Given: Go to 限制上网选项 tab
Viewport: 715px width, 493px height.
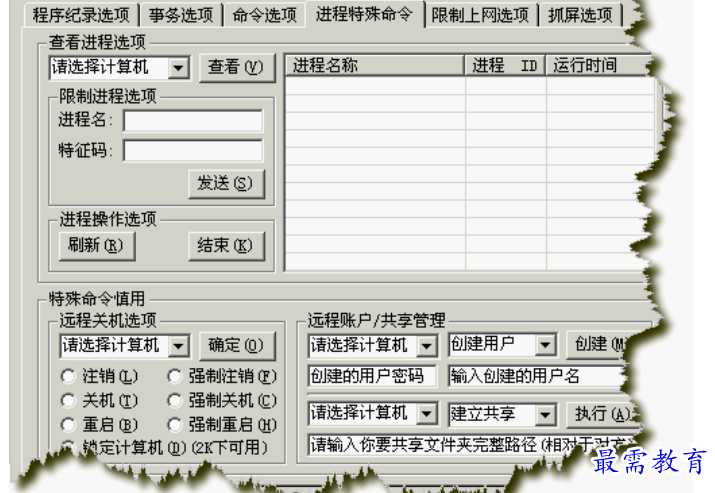Looking at the screenshot, I should point(480,15).
